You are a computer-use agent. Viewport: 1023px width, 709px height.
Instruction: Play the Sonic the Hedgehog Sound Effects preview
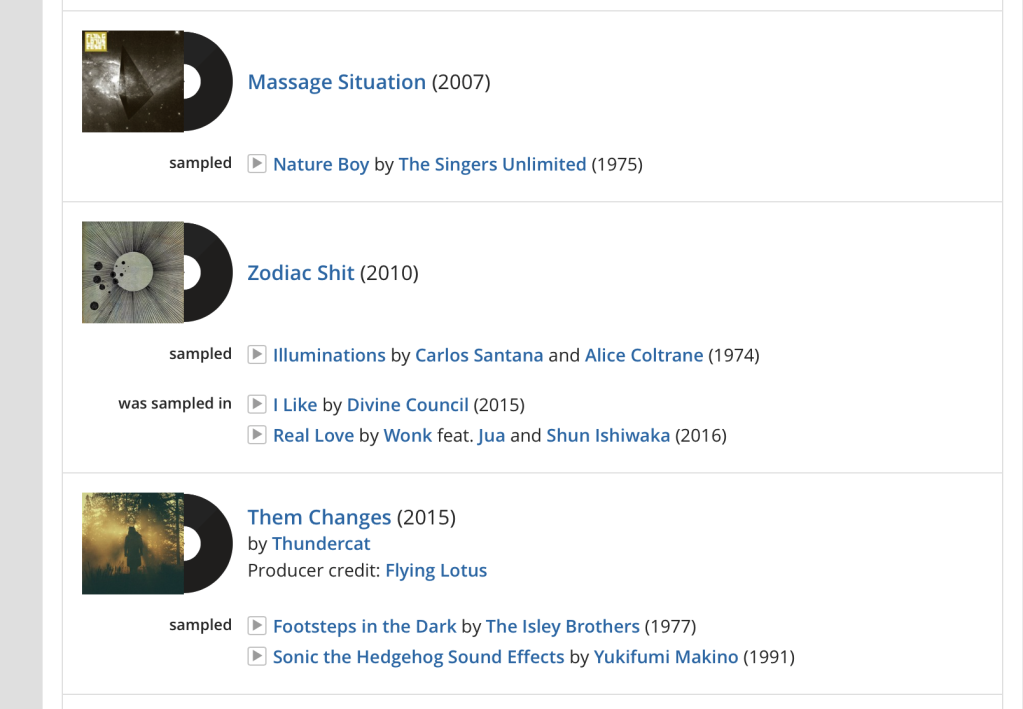257,656
